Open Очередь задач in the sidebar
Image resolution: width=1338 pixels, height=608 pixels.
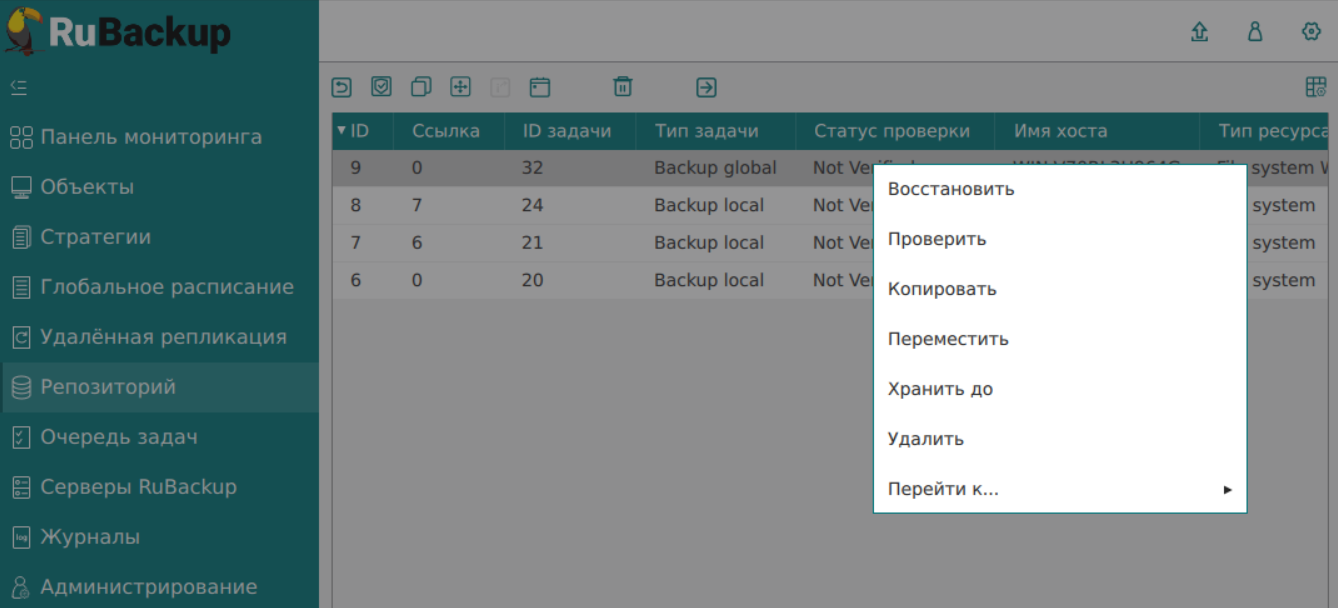click(x=118, y=437)
